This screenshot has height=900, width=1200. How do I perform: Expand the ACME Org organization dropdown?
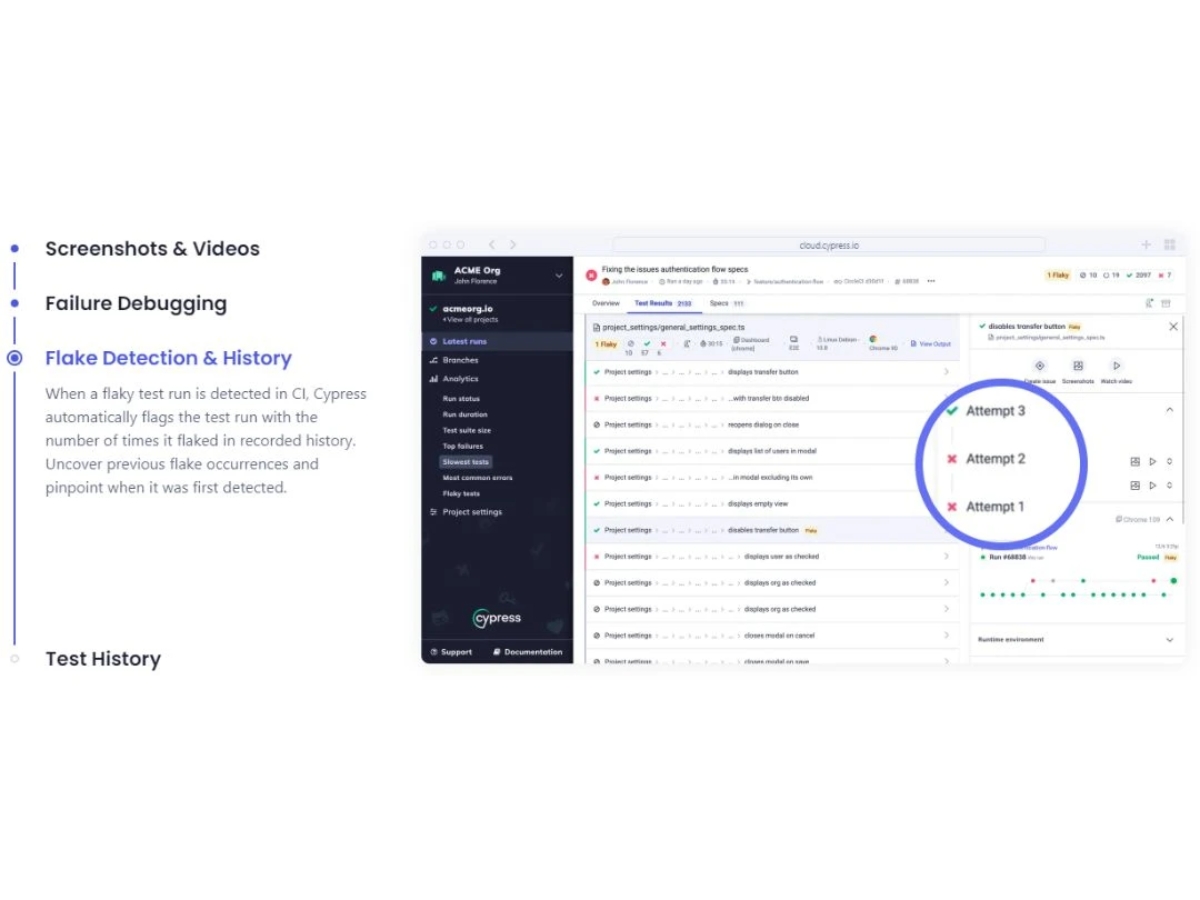tap(559, 275)
